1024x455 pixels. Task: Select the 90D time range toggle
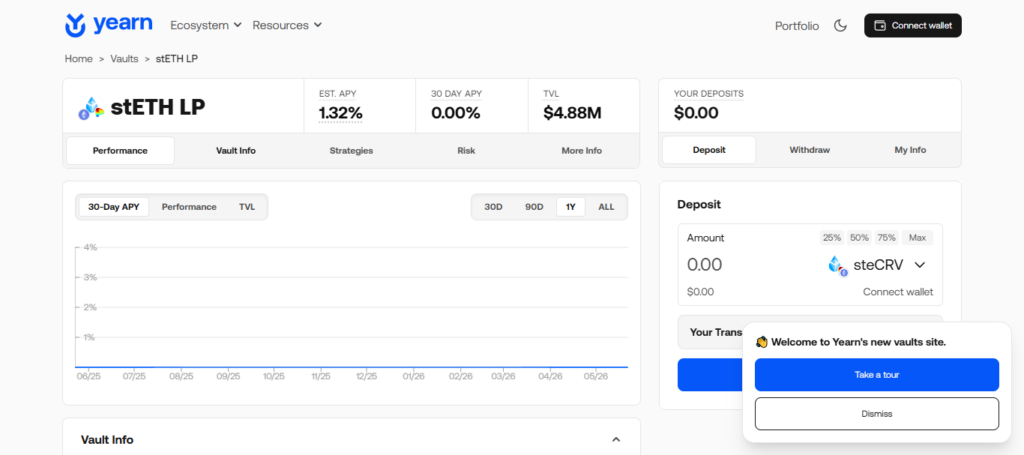tap(534, 207)
